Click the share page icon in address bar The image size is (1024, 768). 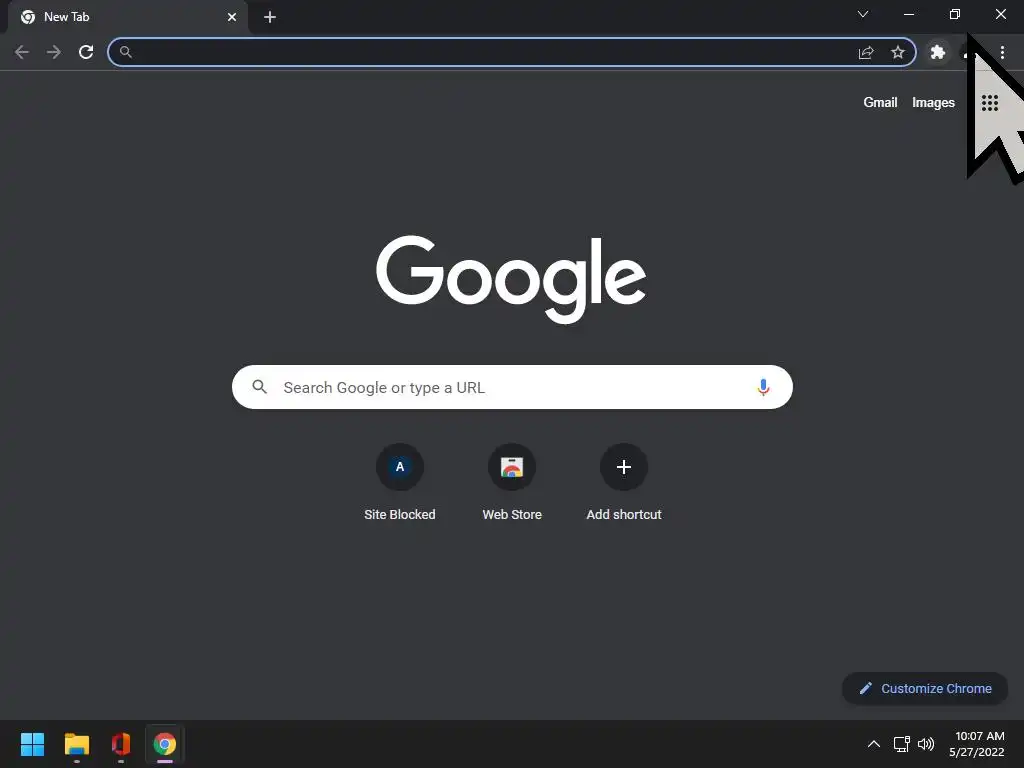(x=866, y=52)
